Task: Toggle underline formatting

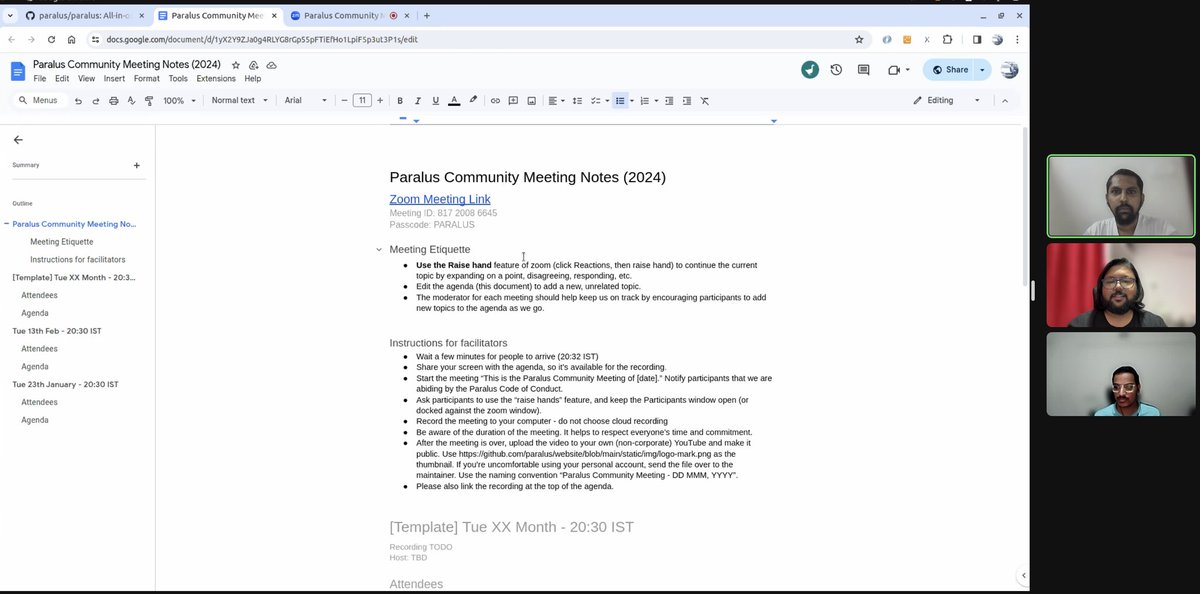Action: click(x=435, y=101)
